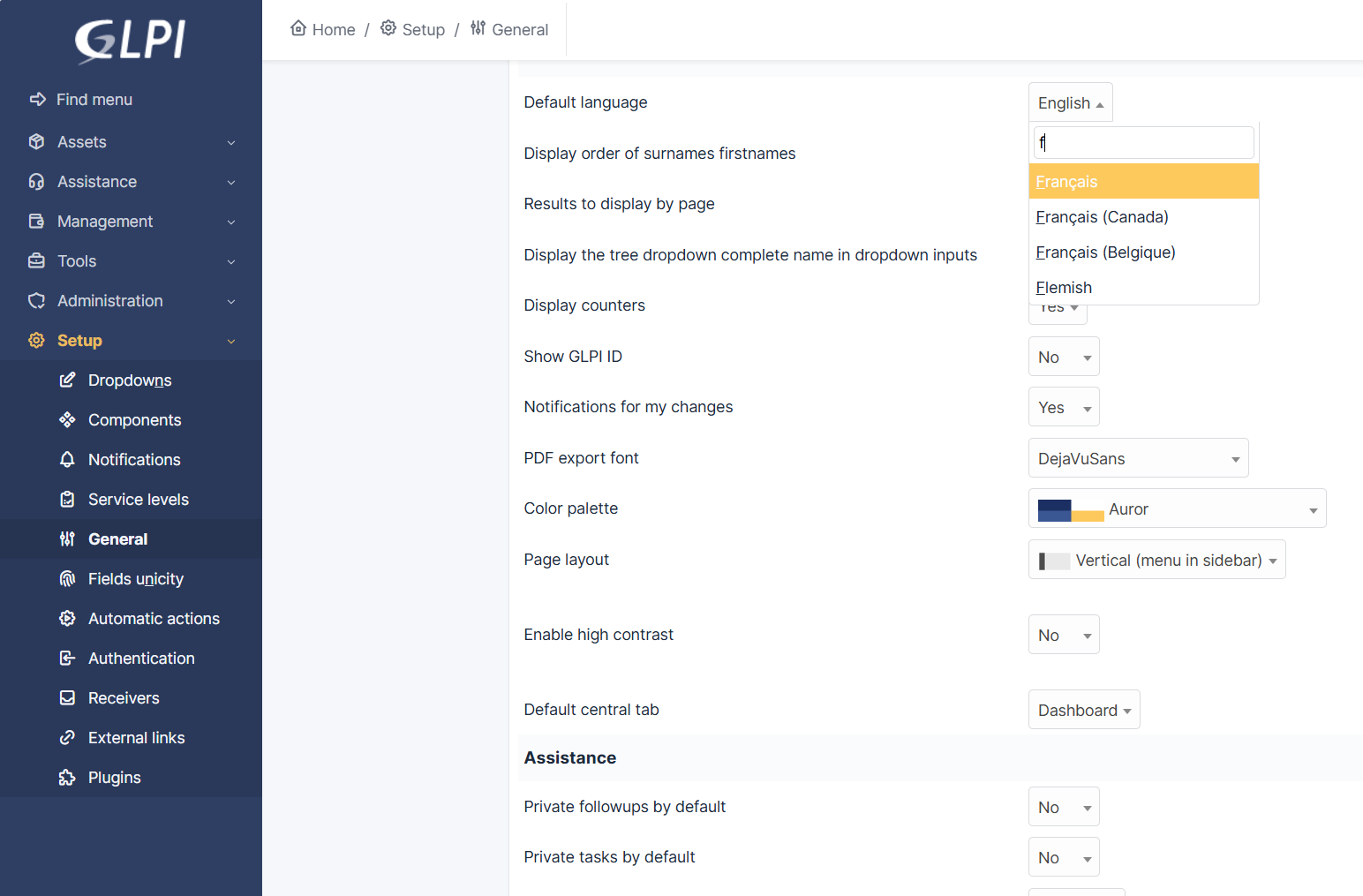Click the Fields unicity fingerprint icon
This screenshot has height=896, width=1363.
[67, 579]
